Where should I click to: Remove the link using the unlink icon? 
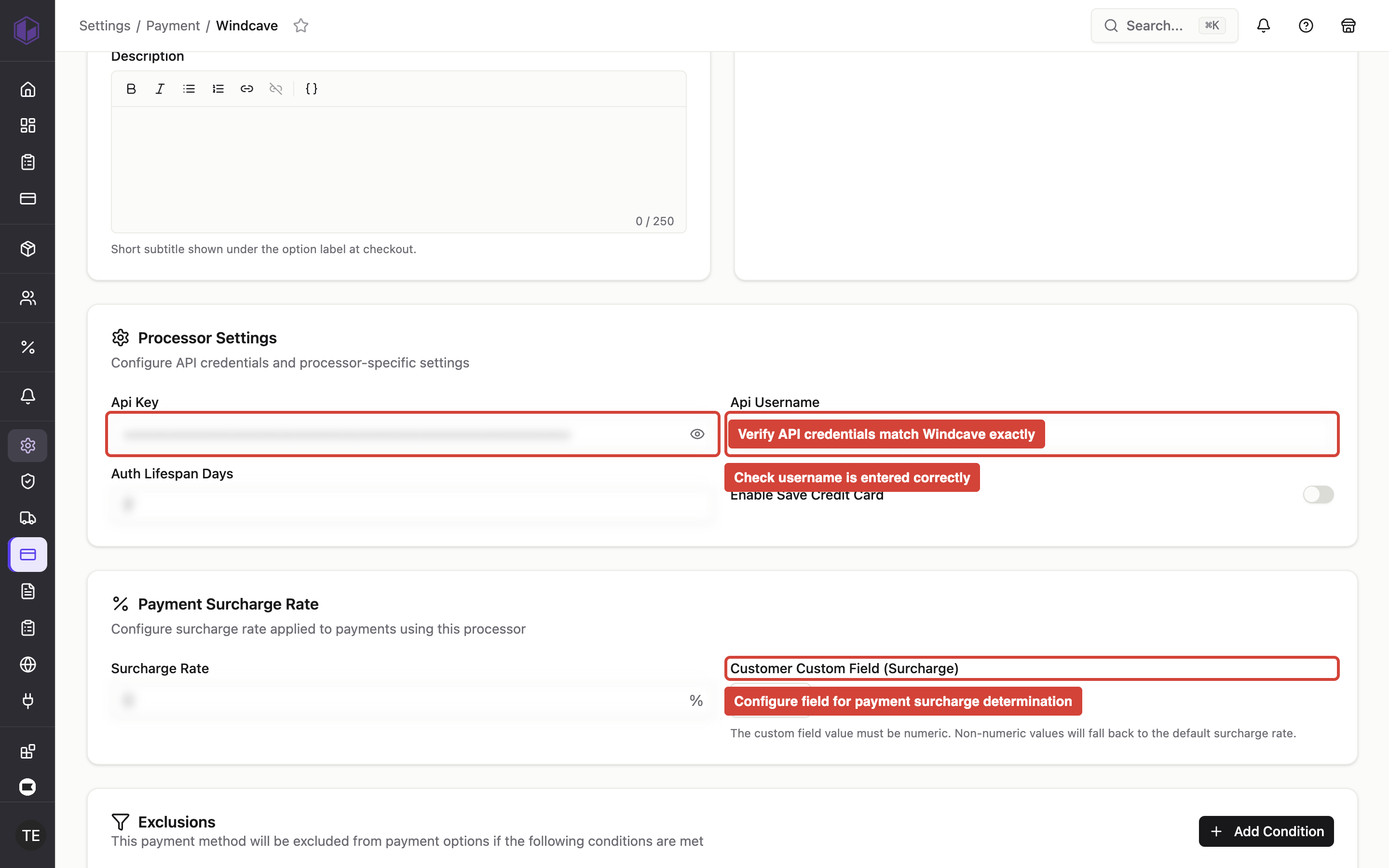click(276, 88)
